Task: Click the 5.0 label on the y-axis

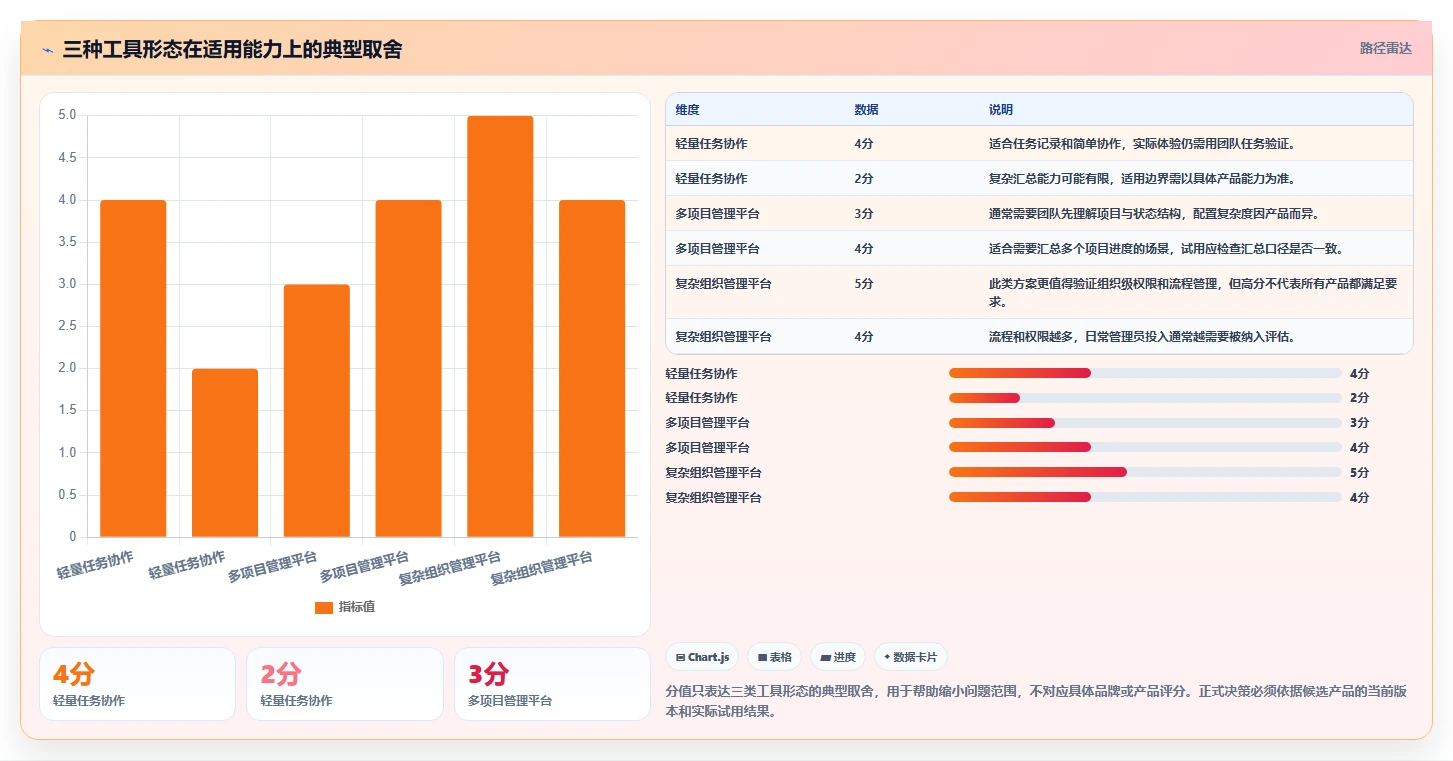Action: tap(67, 115)
